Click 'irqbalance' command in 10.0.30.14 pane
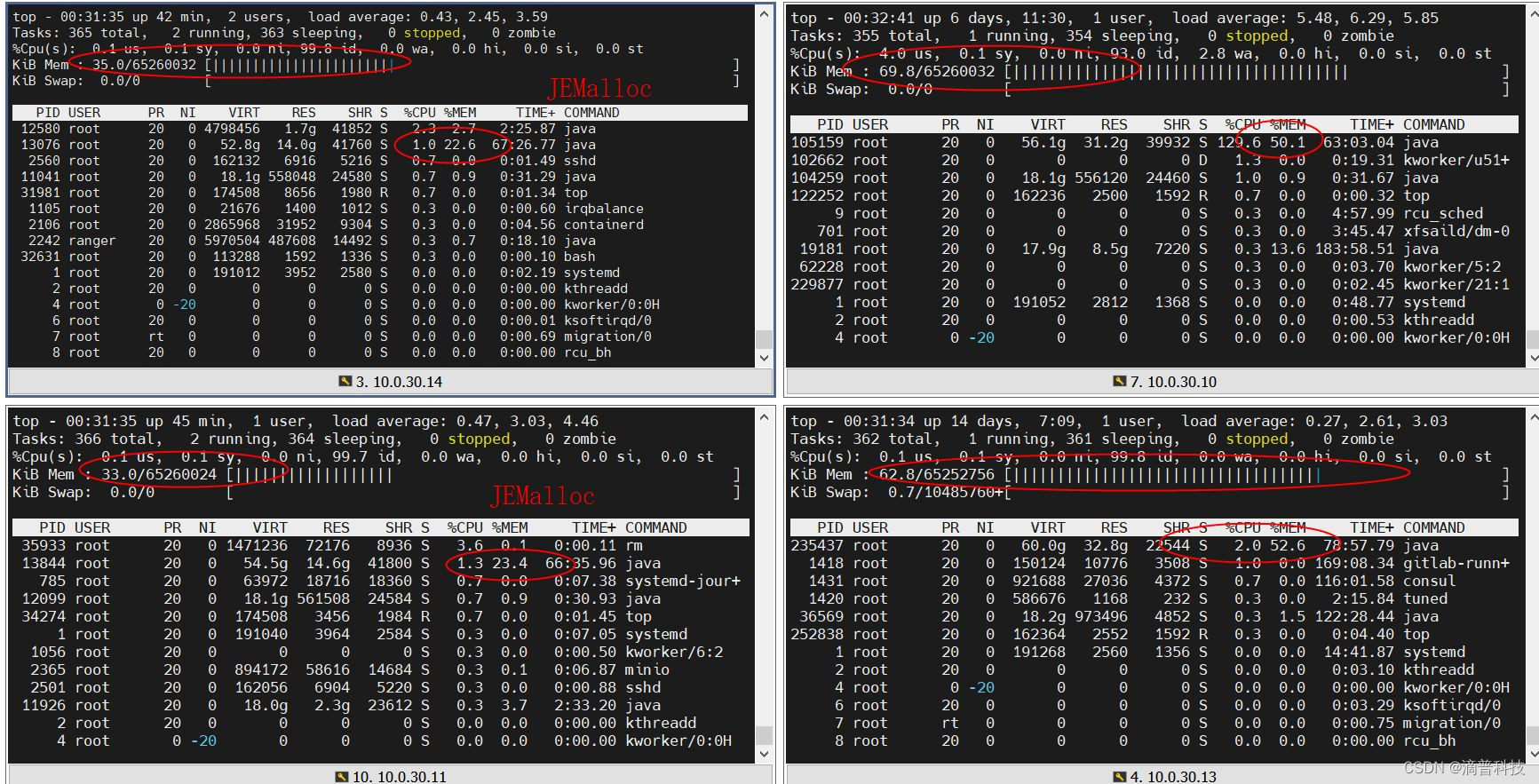The image size is (1539, 784). 604,209
